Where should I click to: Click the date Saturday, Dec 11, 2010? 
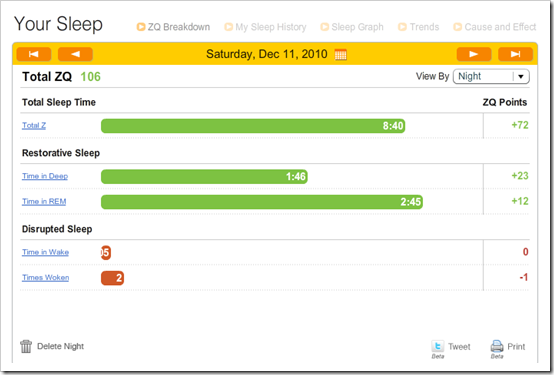(267, 54)
